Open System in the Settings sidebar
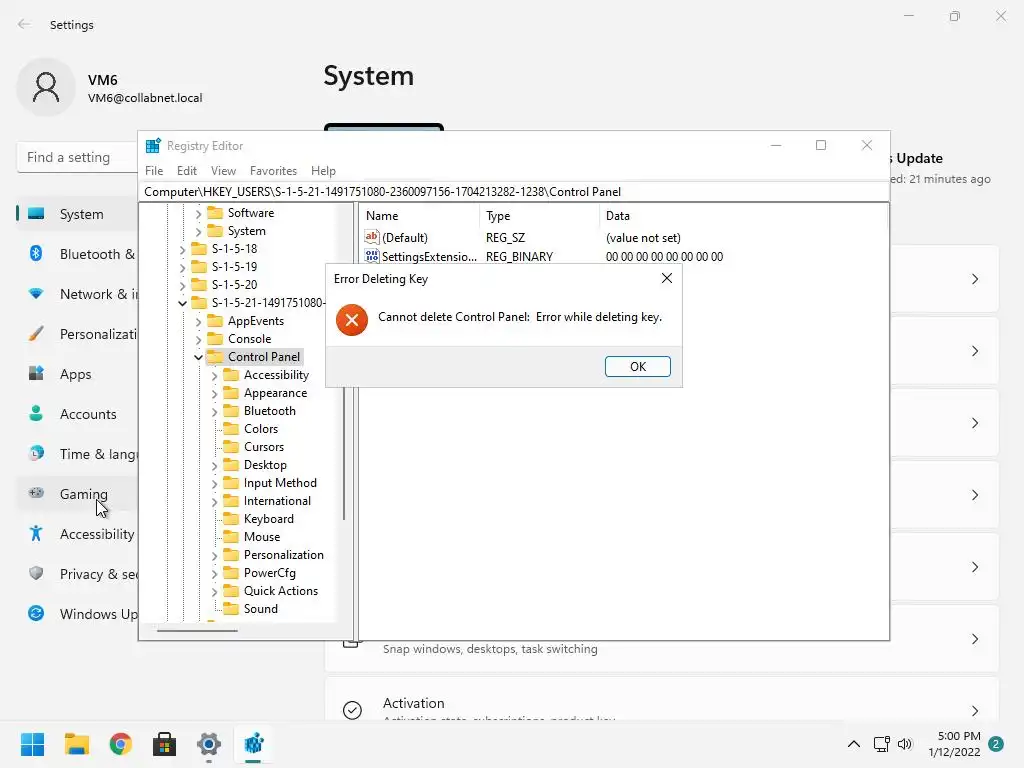 pos(77,214)
